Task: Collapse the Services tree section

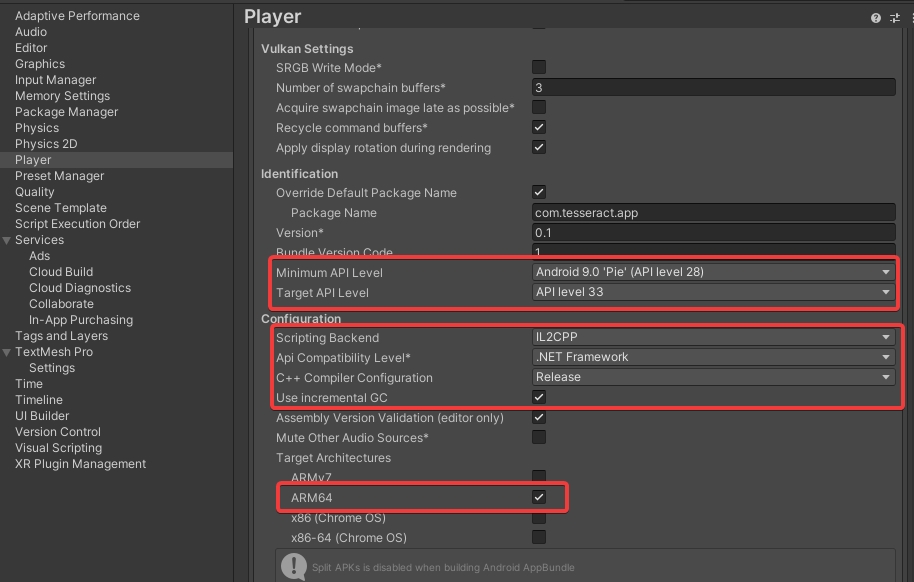Action: [x=7, y=240]
